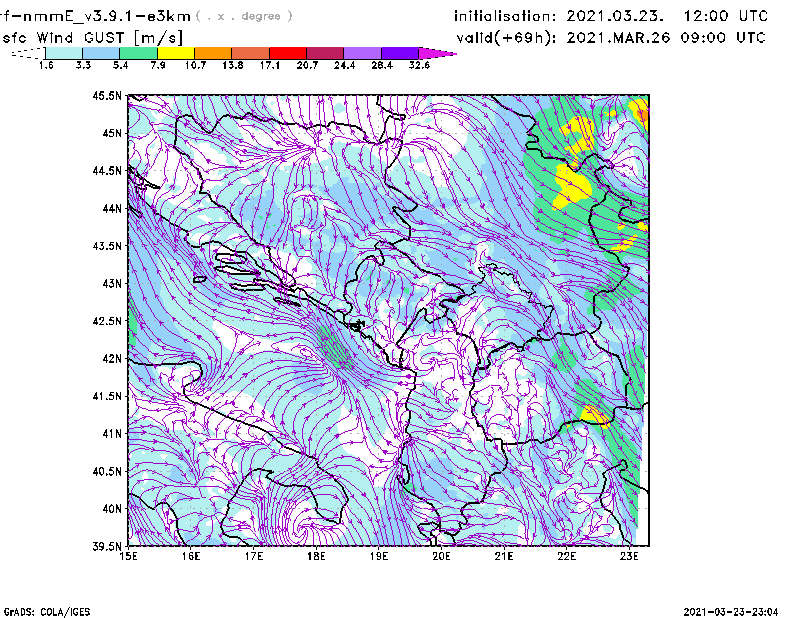This screenshot has height=618, width=800.
Task: Click the violet legend swatch before 32.6
Action: 400,53
